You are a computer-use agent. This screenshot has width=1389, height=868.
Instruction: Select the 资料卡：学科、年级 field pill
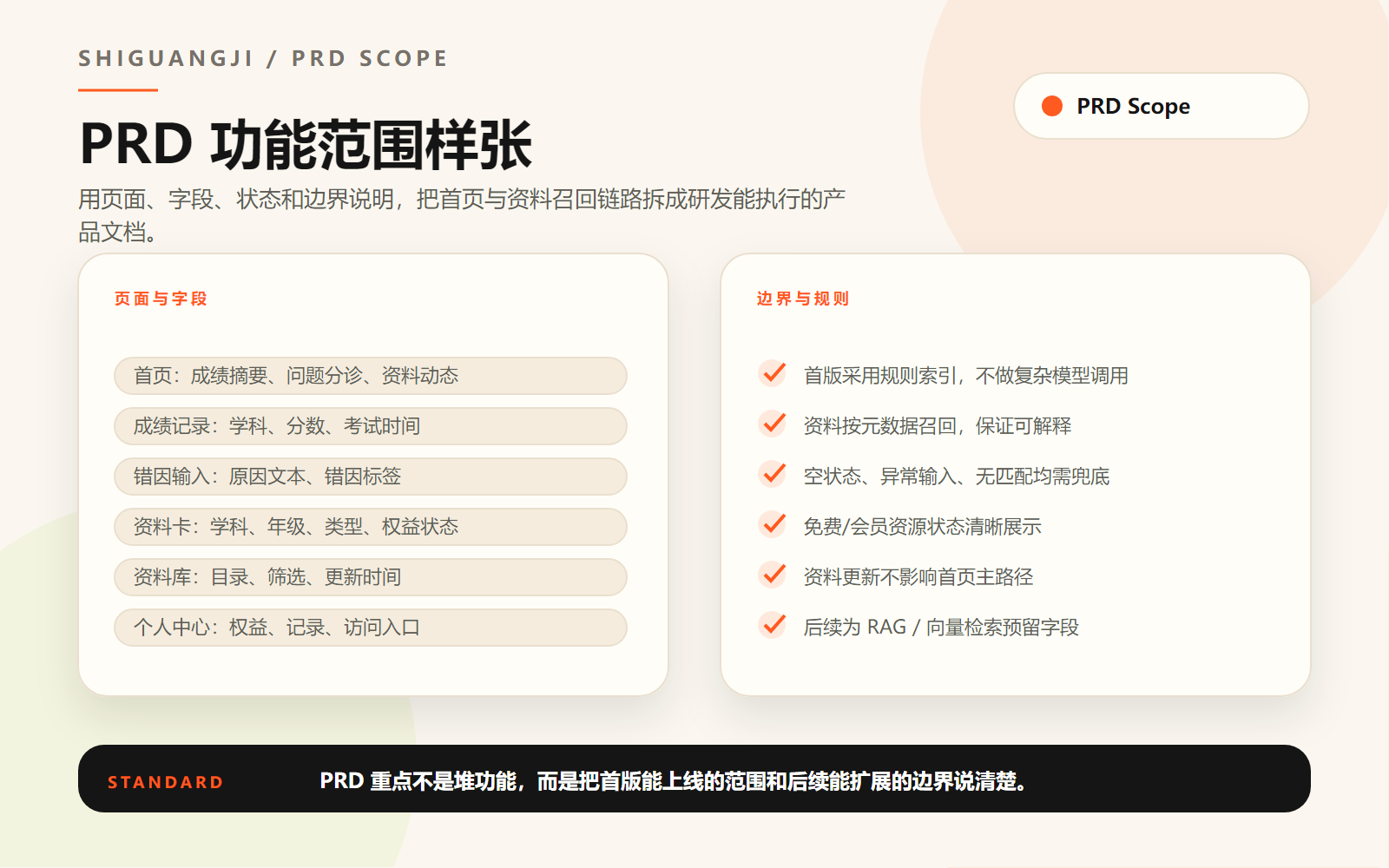371,527
